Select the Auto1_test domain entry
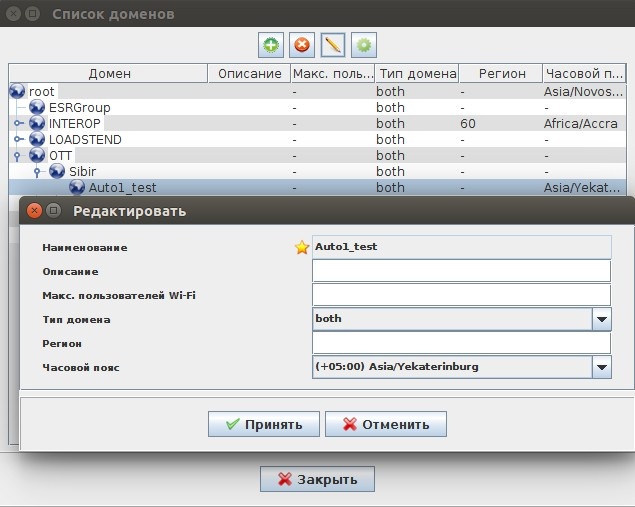 (122, 187)
